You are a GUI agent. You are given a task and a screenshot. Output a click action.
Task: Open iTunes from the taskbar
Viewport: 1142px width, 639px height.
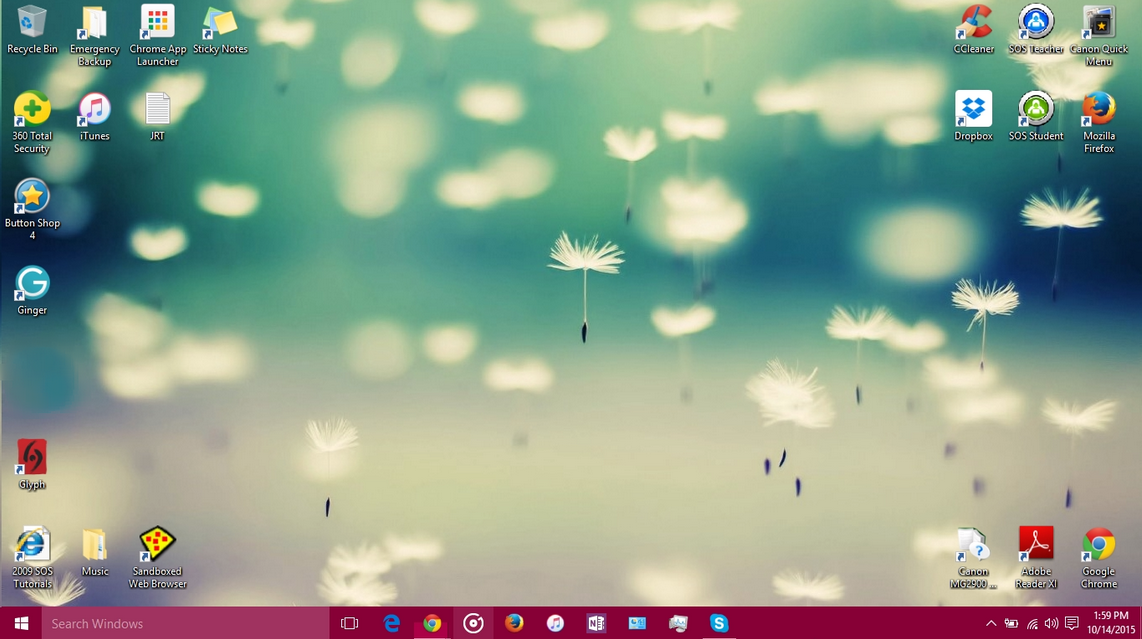point(555,624)
